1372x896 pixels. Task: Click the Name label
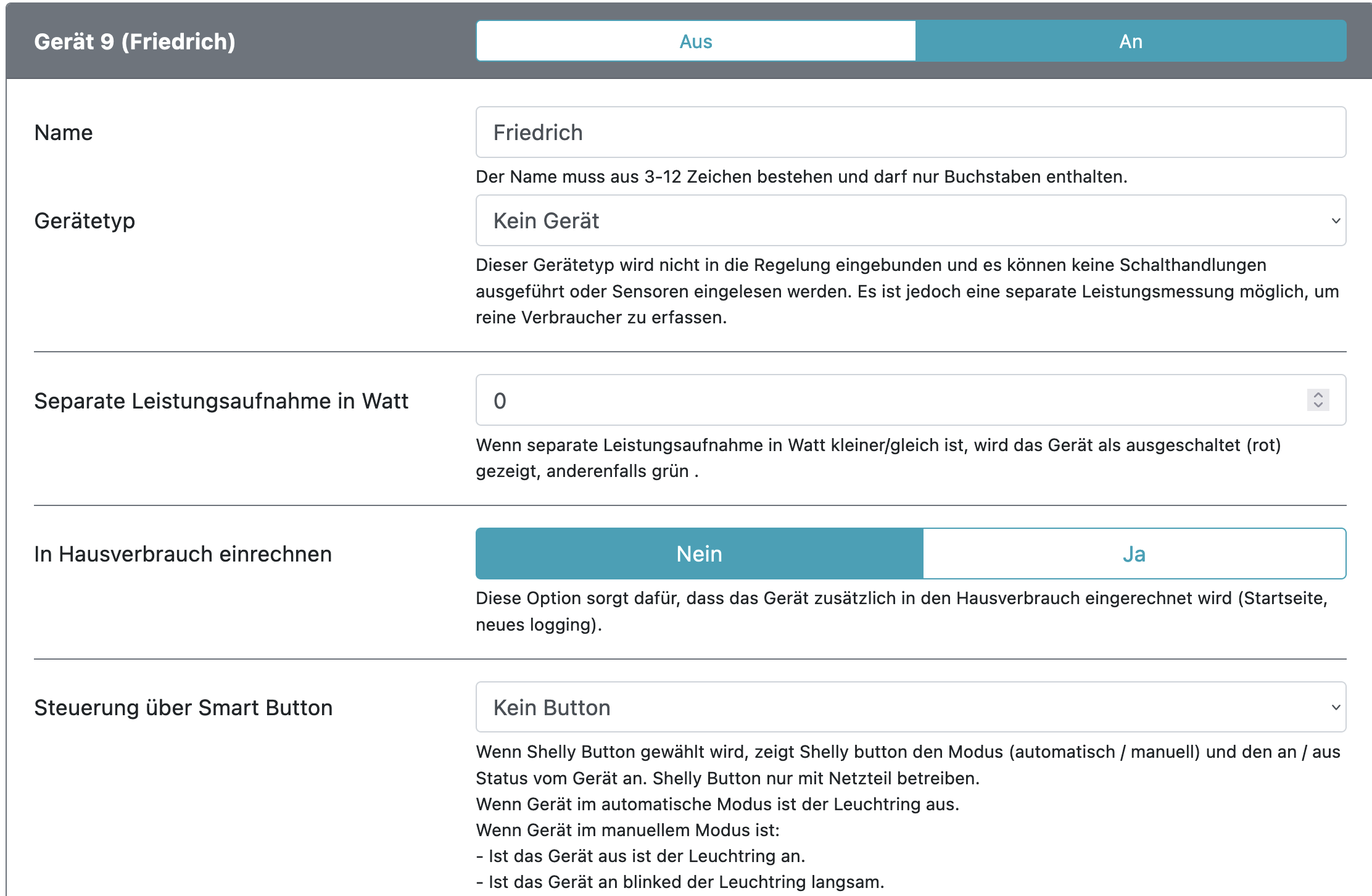(64, 133)
